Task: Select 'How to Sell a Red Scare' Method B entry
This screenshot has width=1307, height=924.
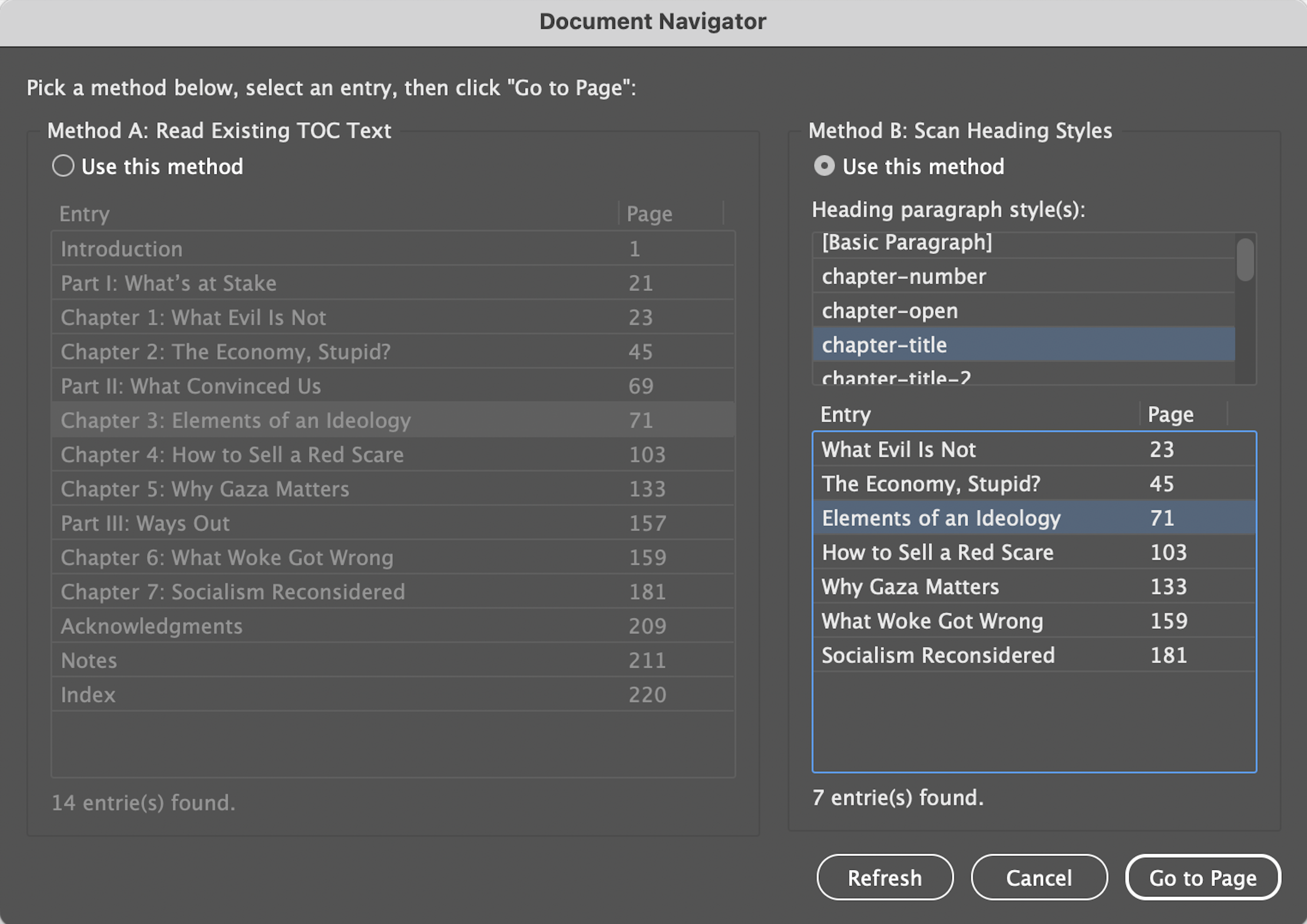Action: pos(1034,552)
